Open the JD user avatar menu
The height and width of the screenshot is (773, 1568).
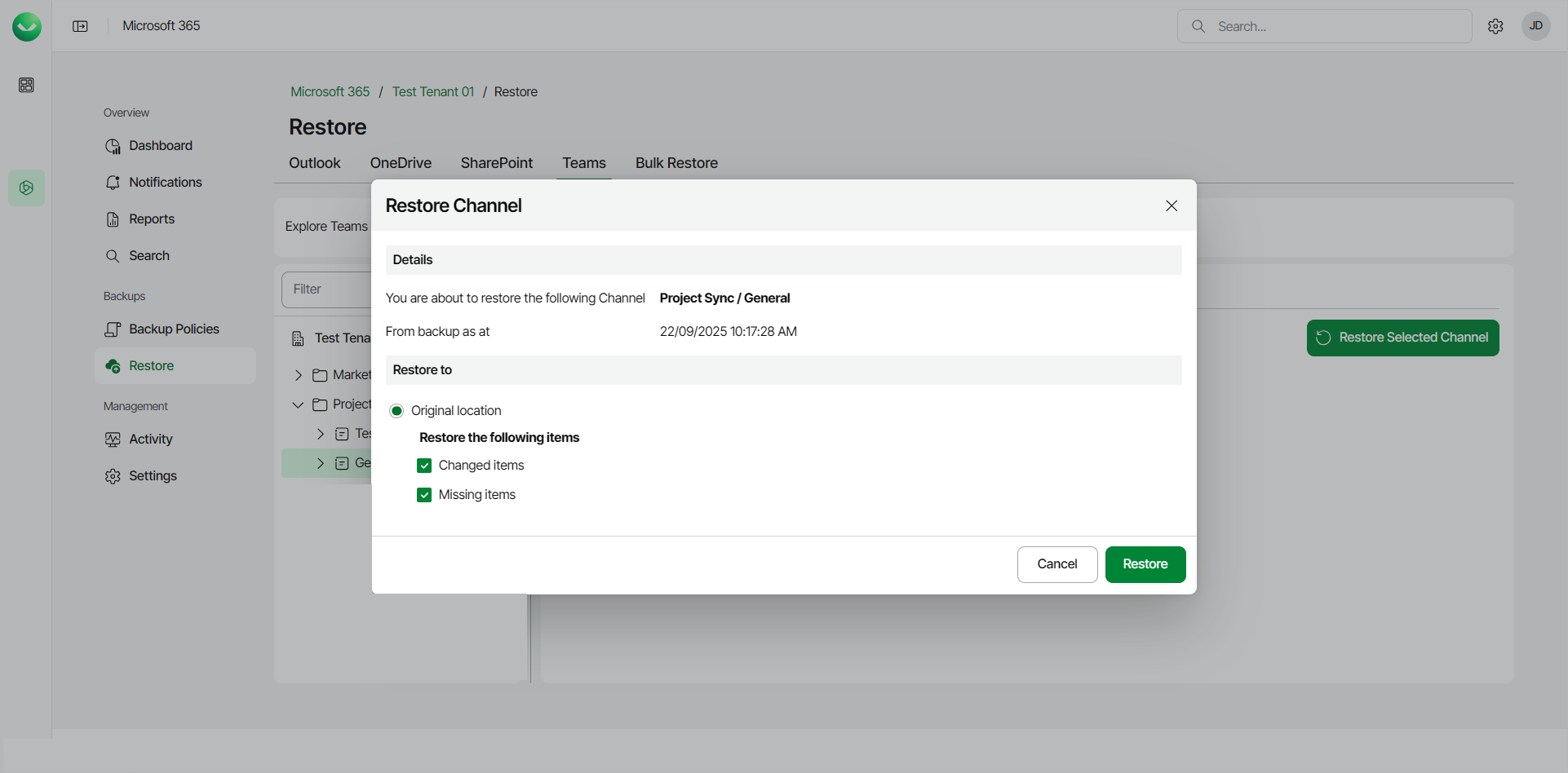coord(1535,26)
